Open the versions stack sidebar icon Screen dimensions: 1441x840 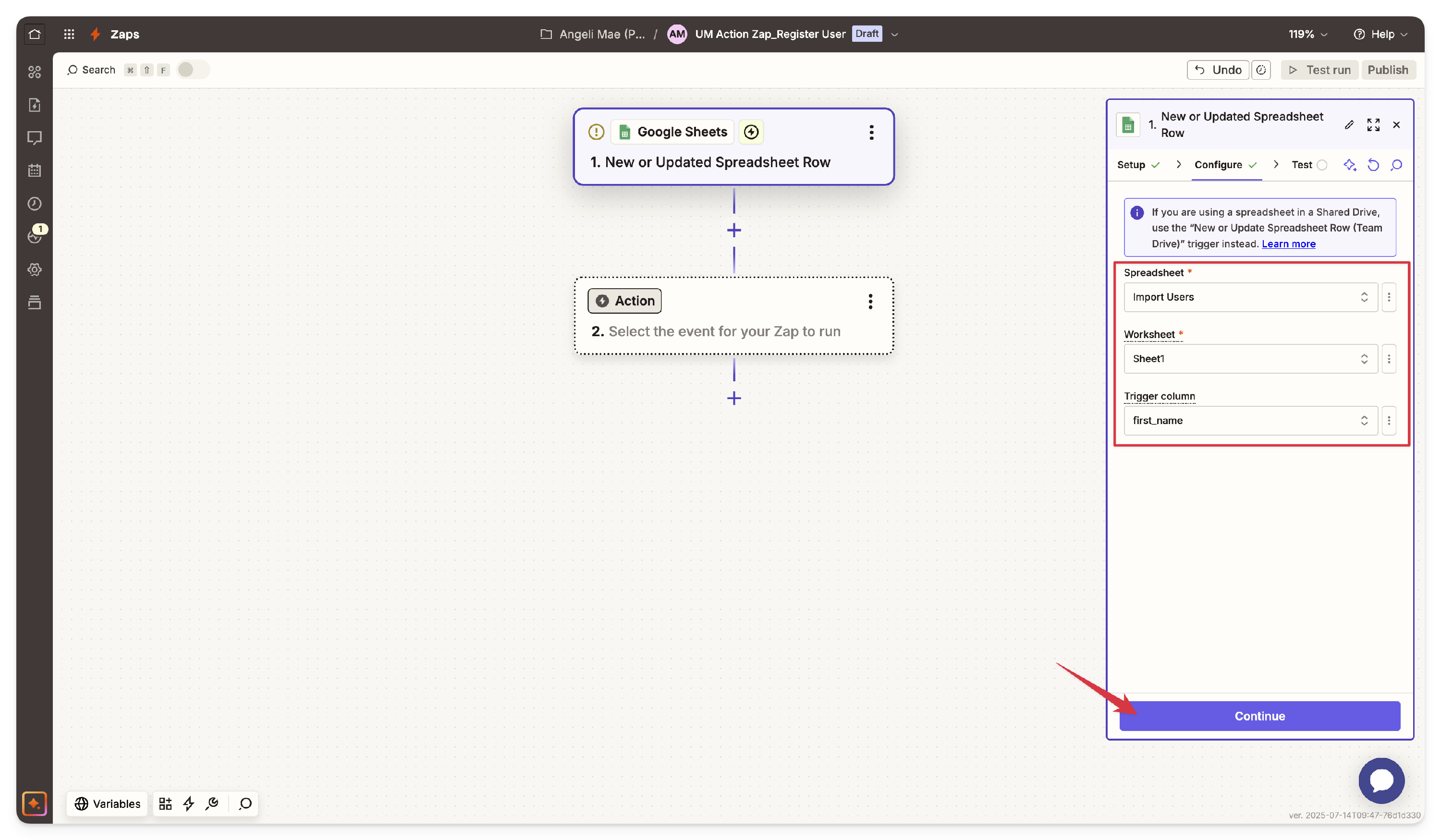[x=34, y=303]
